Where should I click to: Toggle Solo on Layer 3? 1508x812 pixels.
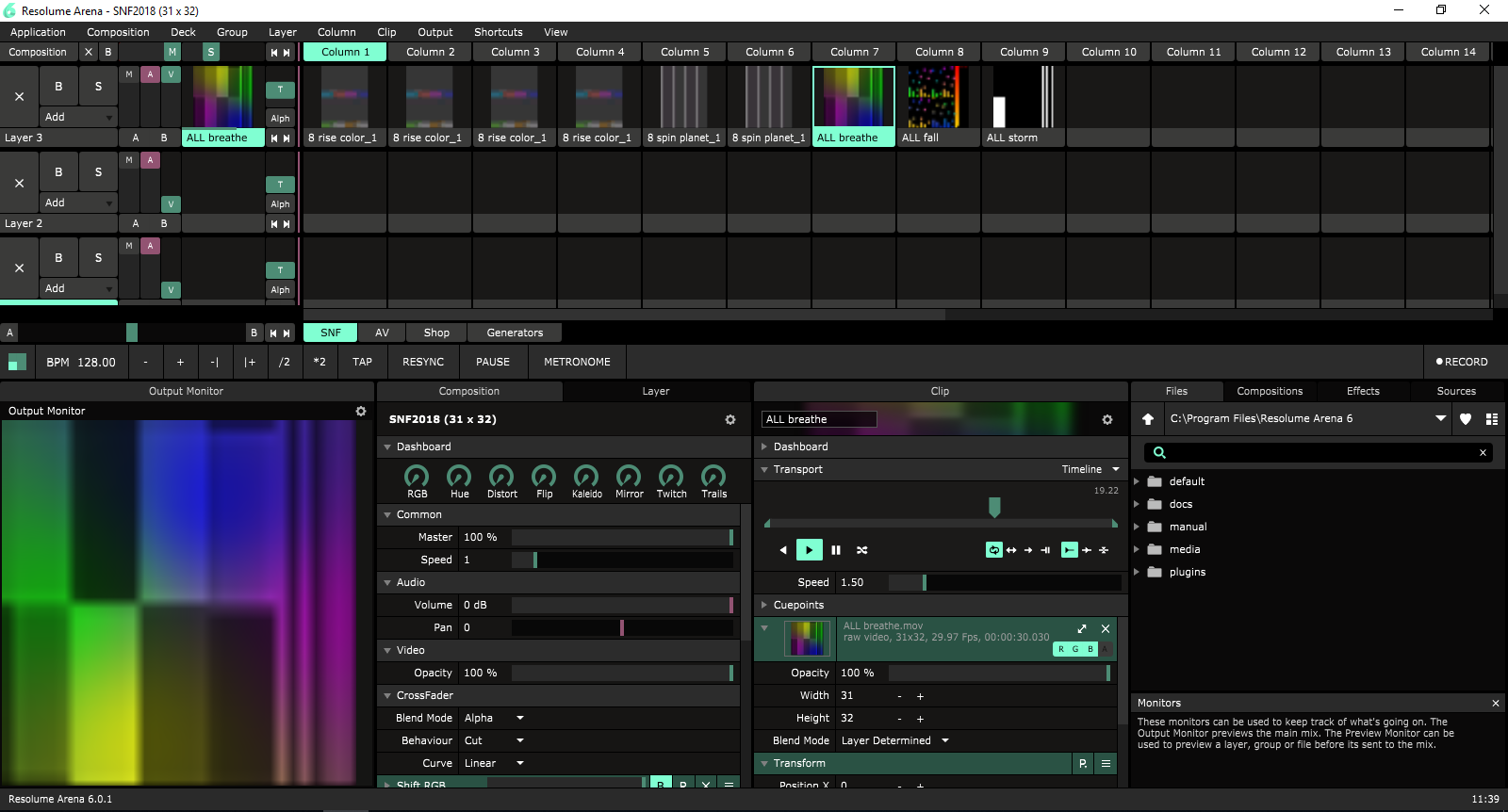pyautogui.click(x=98, y=86)
